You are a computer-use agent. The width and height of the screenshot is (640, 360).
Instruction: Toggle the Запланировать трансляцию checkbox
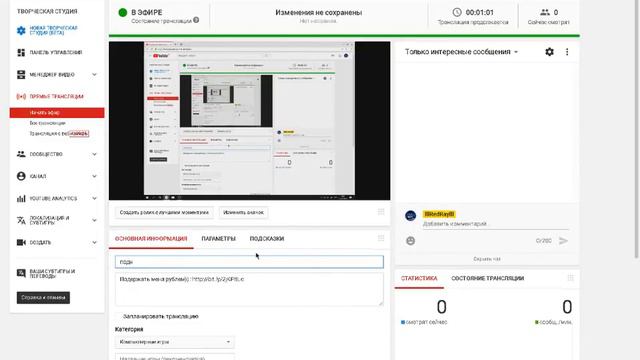pos(118,316)
